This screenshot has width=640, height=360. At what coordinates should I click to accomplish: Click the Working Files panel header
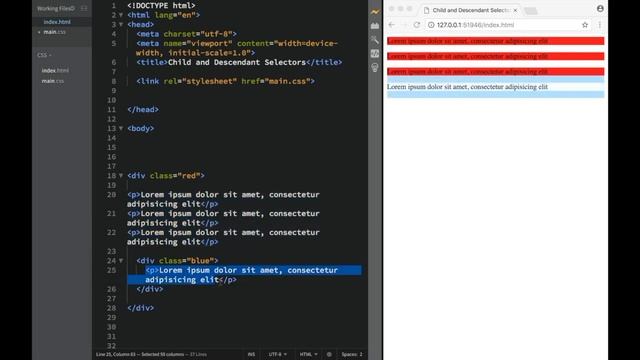[x=56, y=8]
